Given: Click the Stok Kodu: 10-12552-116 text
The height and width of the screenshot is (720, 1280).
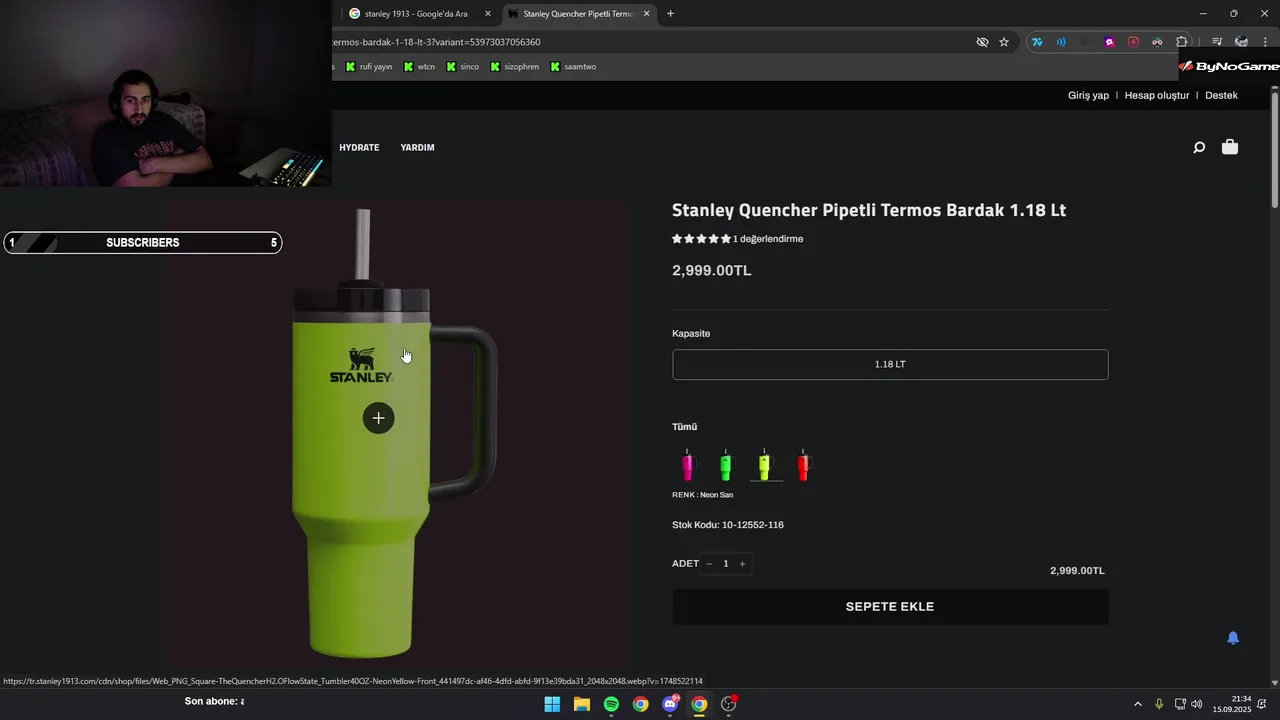Looking at the screenshot, I should [x=728, y=525].
